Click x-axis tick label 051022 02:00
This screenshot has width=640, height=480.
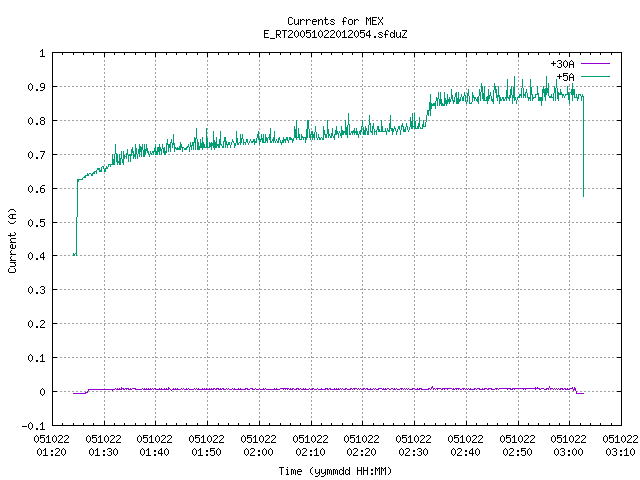(x=258, y=445)
